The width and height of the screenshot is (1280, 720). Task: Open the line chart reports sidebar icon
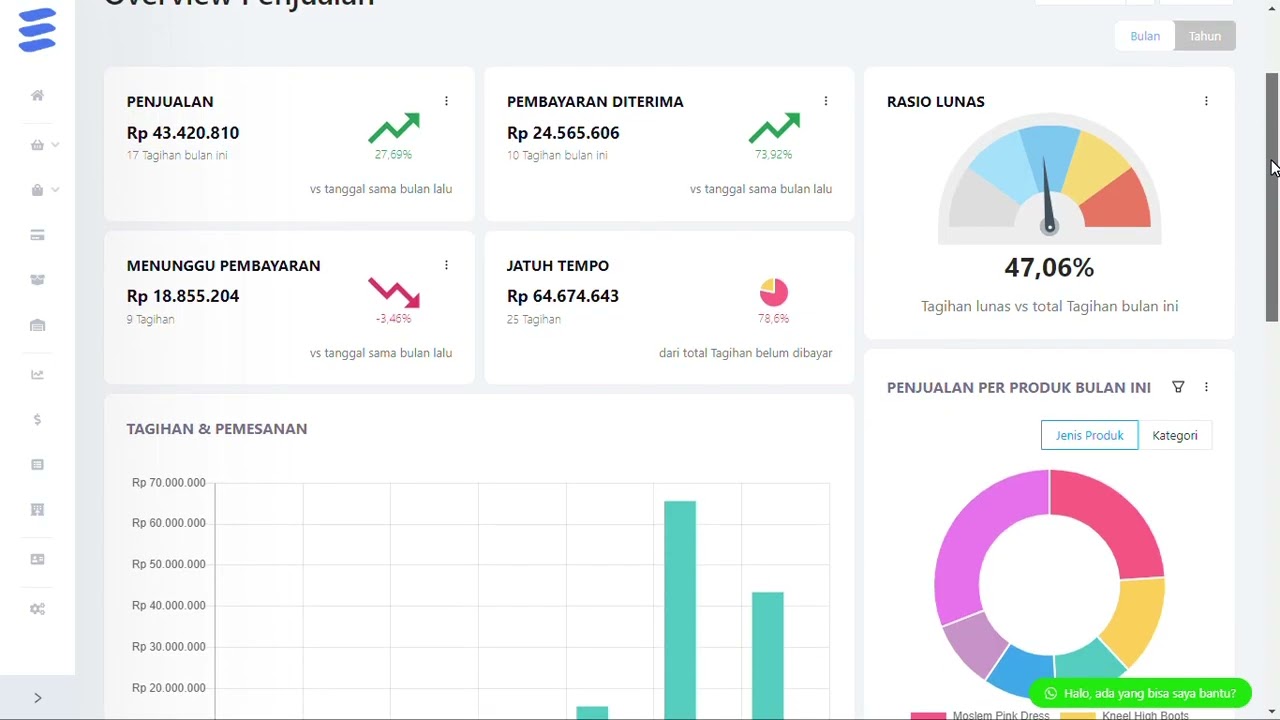coord(37,375)
